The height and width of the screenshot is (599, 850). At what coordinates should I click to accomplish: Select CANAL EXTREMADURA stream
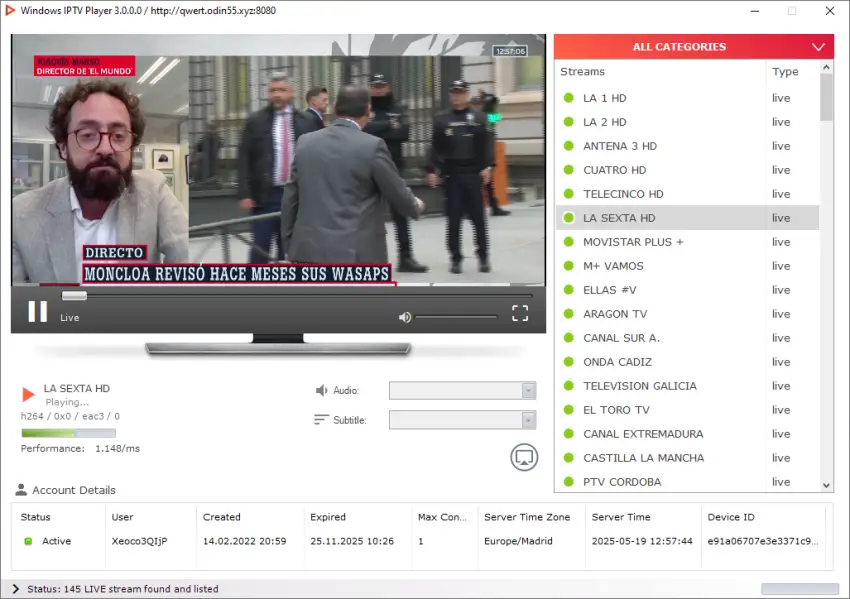[687, 434]
